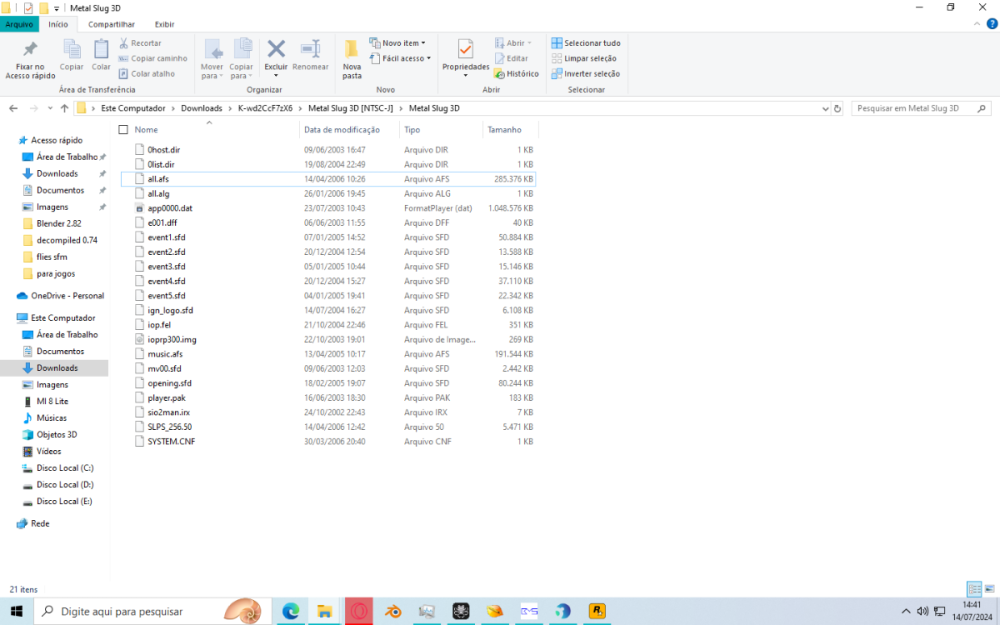Toggle the select-all checkbox beside Nome header

(x=123, y=130)
